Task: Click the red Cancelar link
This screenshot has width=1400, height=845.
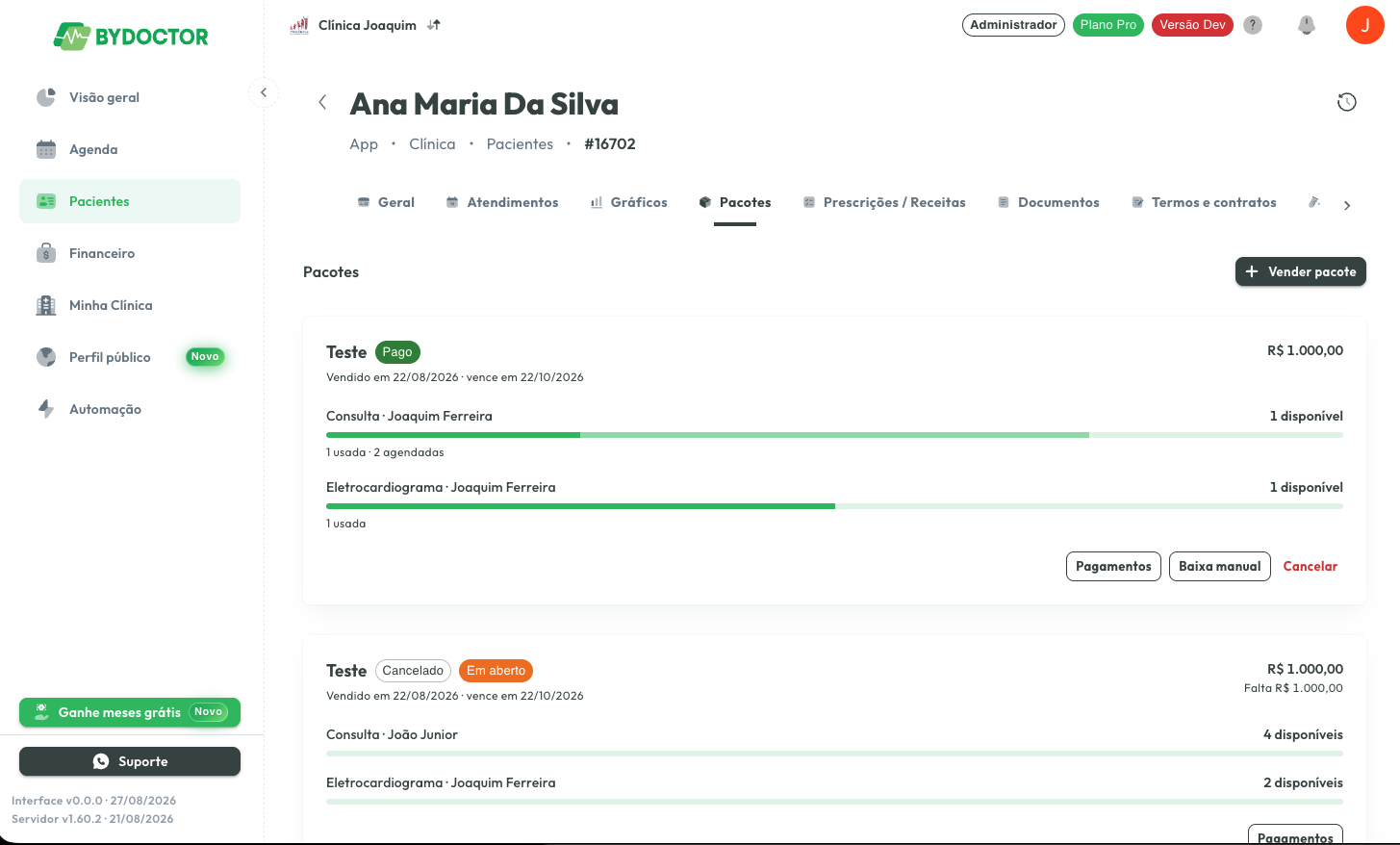Action: pyautogui.click(x=1310, y=566)
